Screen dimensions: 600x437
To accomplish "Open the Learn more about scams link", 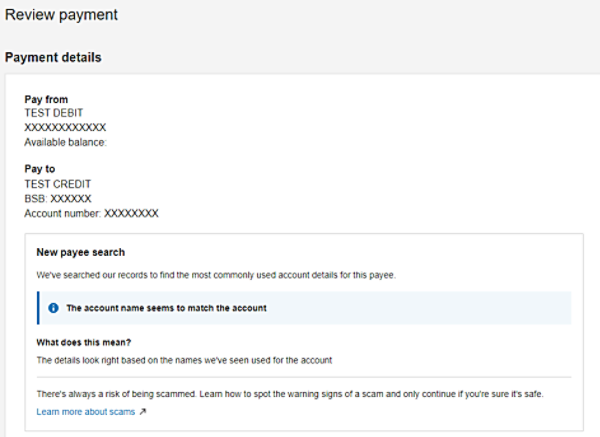I will tap(86, 411).
